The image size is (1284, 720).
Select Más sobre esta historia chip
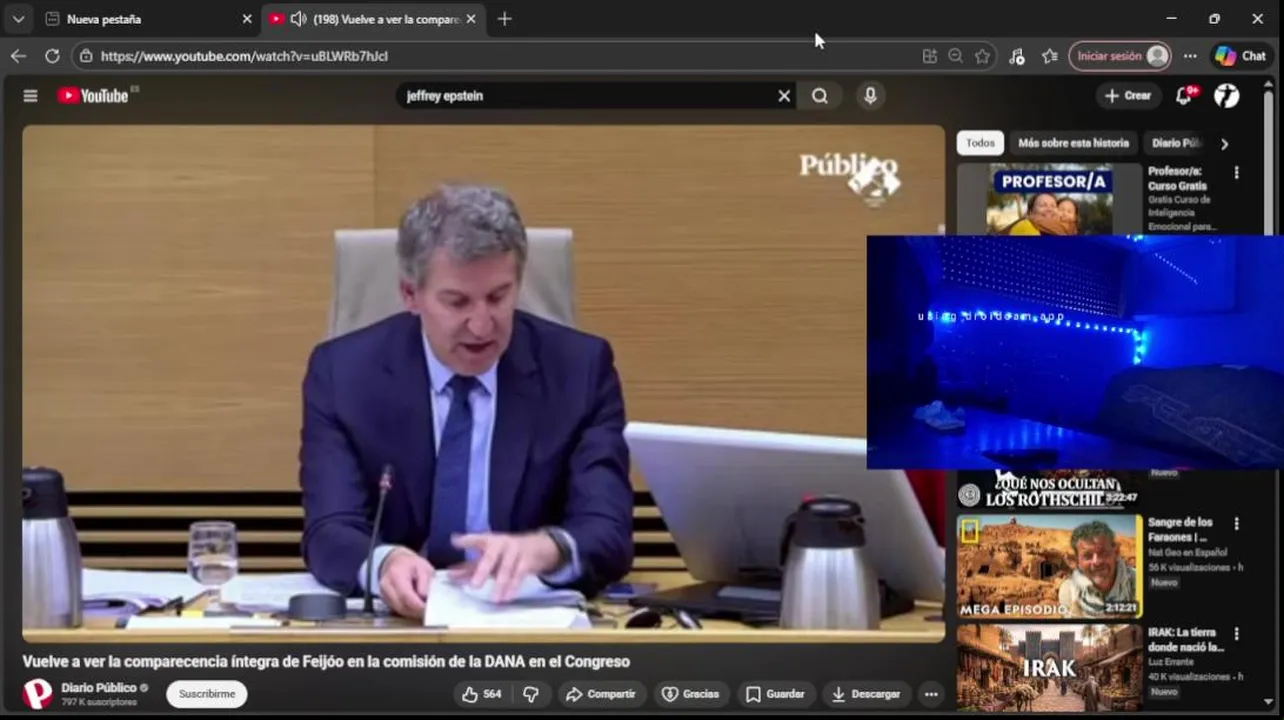tap(1073, 143)
